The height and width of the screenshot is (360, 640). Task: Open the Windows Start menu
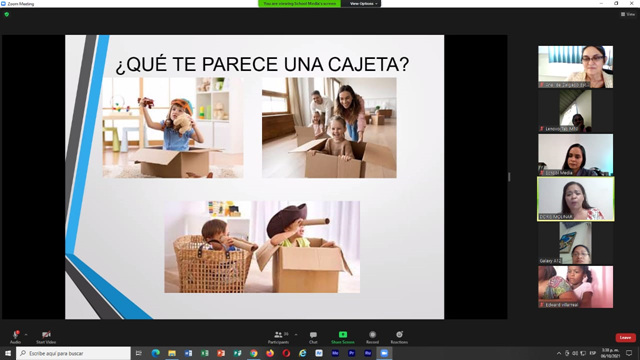pyautogui.click(x=8, y=353)
